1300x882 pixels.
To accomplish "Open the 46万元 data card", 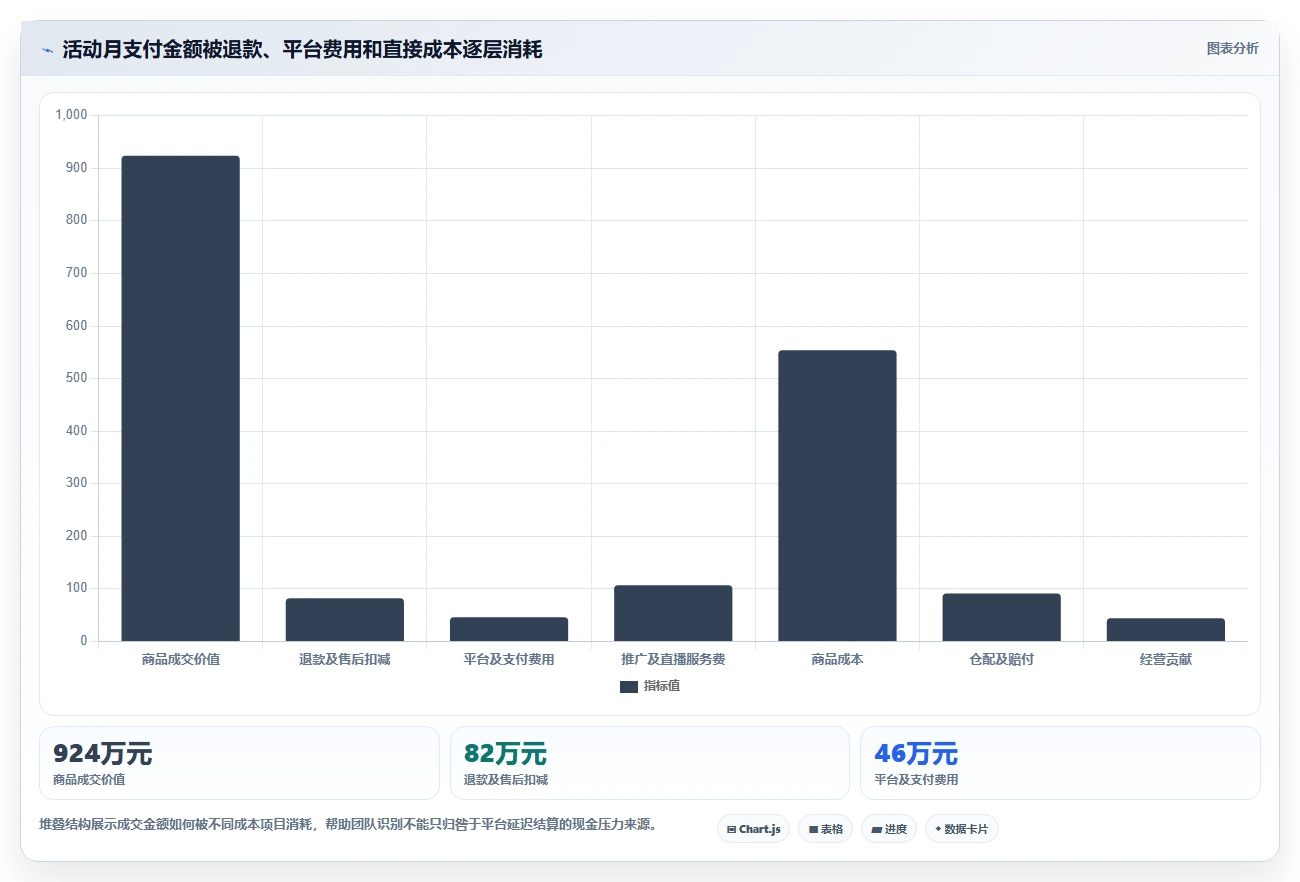I will pyautogui.click(x=1060, y=763).
